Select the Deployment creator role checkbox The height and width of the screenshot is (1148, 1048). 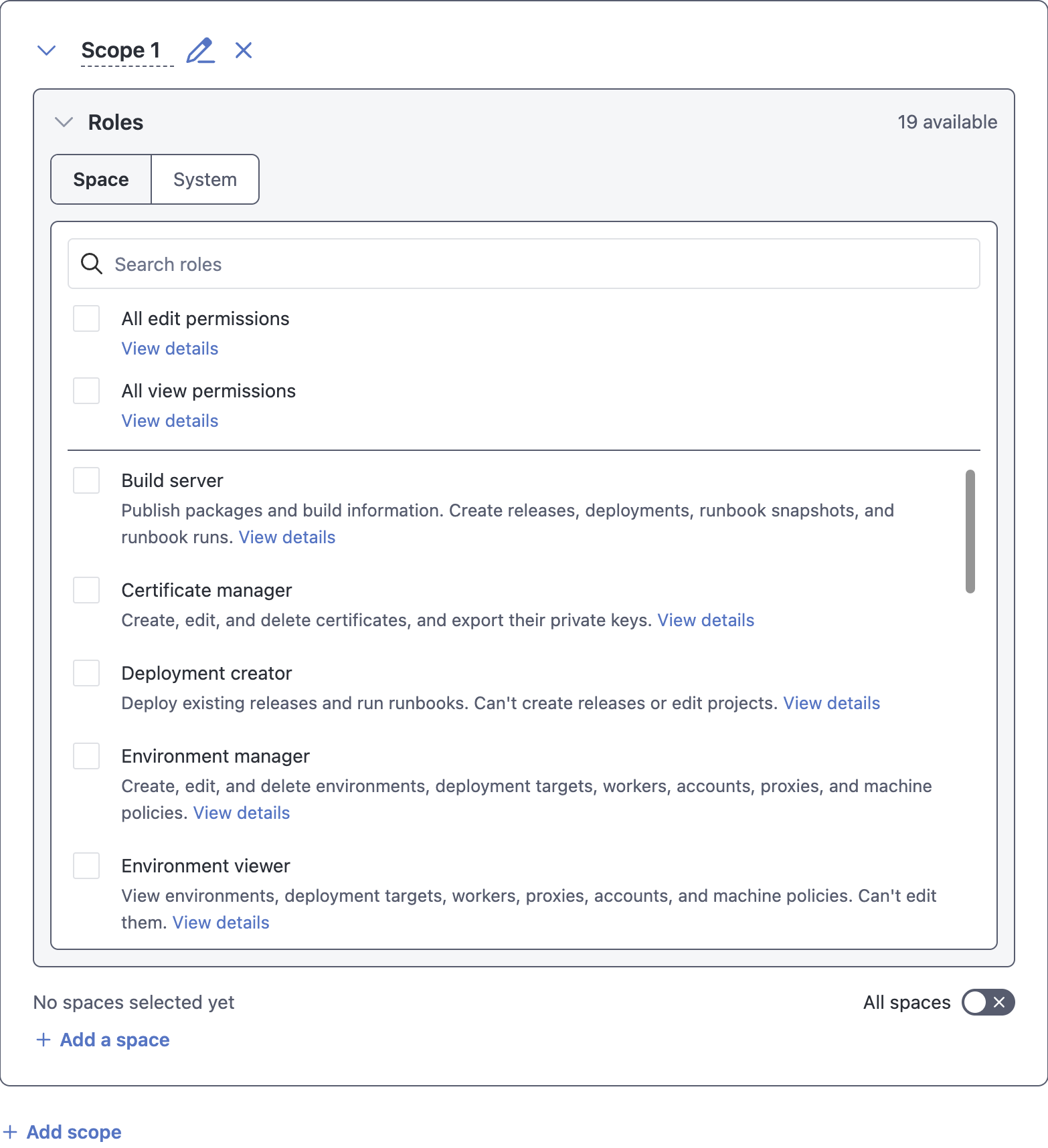click(x=86, y=673)
